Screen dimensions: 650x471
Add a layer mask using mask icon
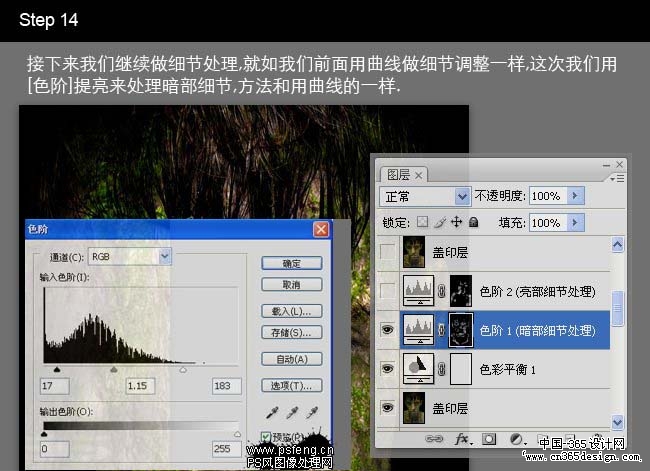(489, 439)
